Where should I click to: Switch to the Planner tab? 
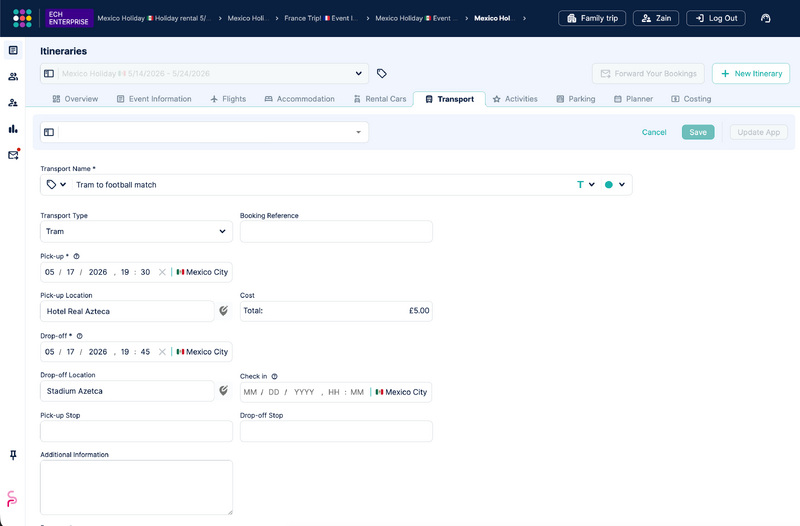click(633, 98)
